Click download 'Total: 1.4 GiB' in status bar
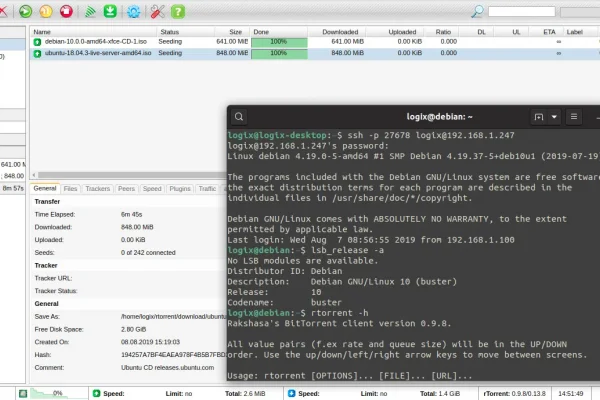This screenshot has height=400, width=600. tap(440, 393)
